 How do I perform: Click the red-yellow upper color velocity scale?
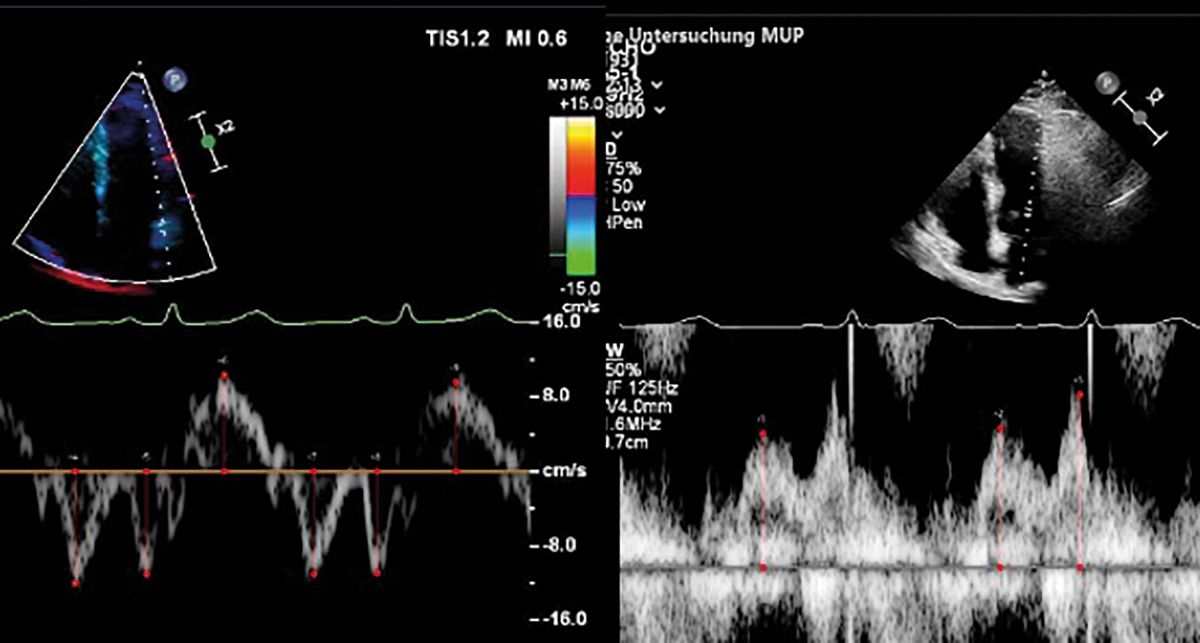pyautogui.click(x=581, y=156)
